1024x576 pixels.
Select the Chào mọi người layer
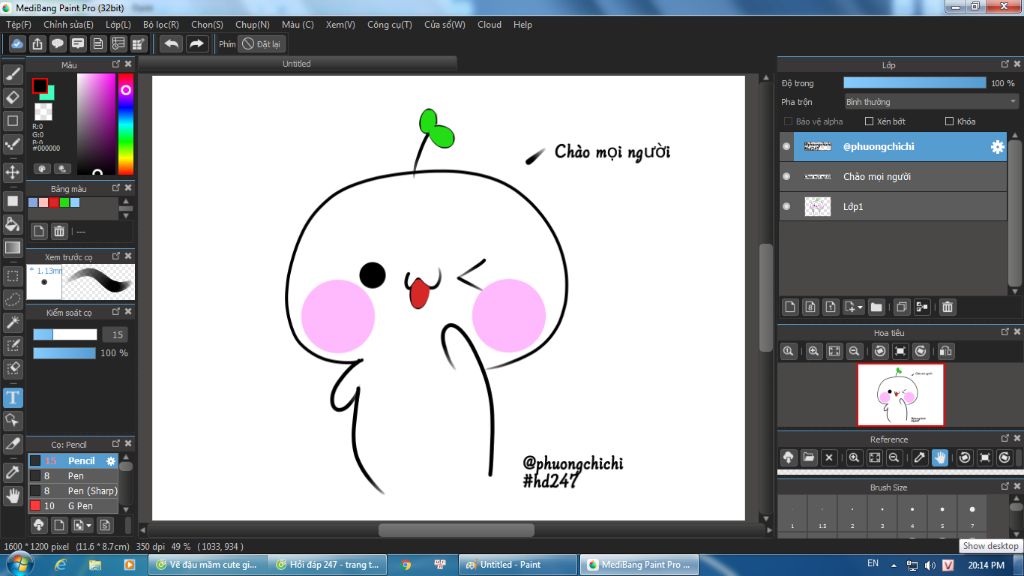click(x=893, y=176)
